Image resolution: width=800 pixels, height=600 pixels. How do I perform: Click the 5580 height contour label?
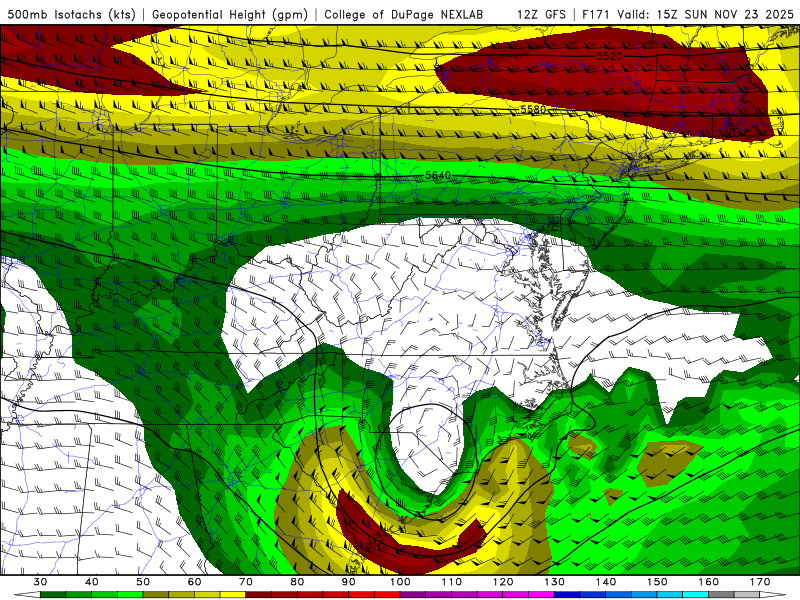coord(533,109)
